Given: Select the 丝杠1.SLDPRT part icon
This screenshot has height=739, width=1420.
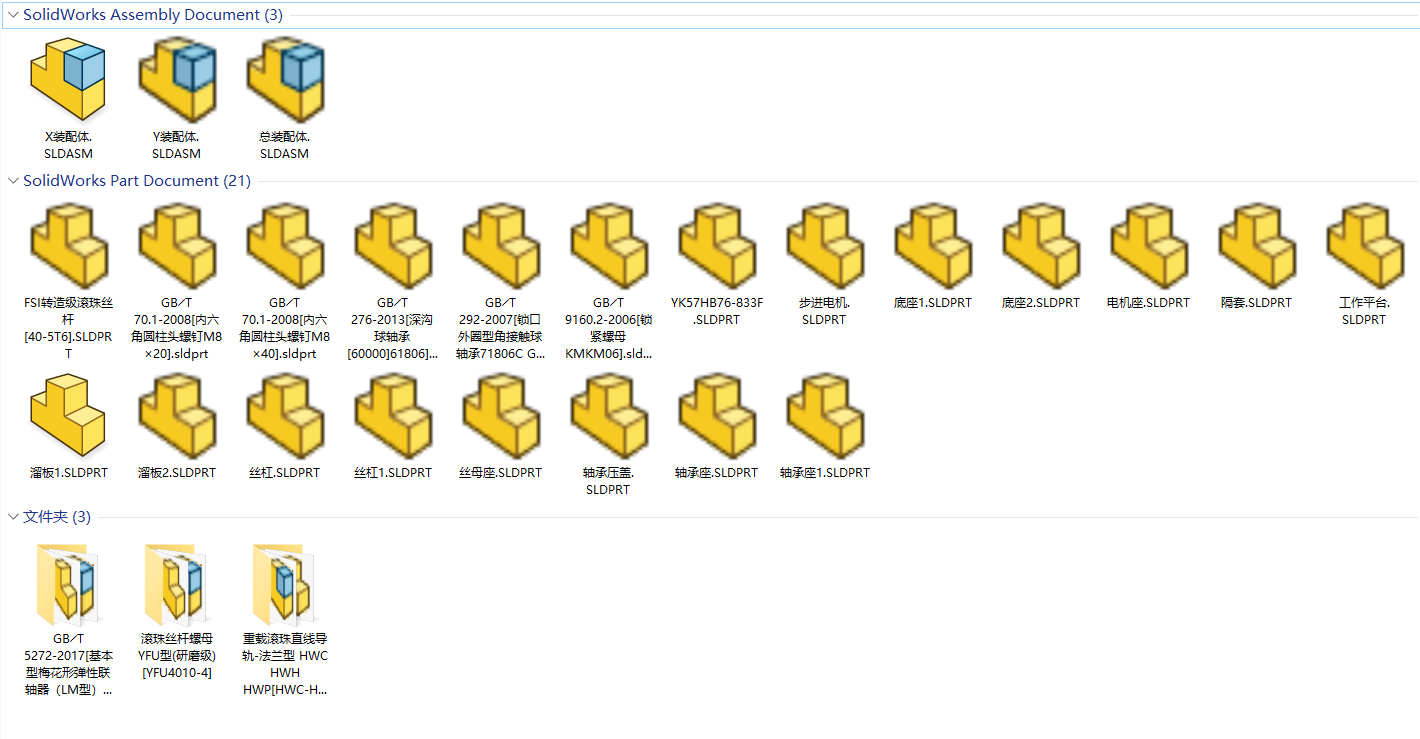Looking at the screenshot, I should pyautogui.click(x=392, y=416).
